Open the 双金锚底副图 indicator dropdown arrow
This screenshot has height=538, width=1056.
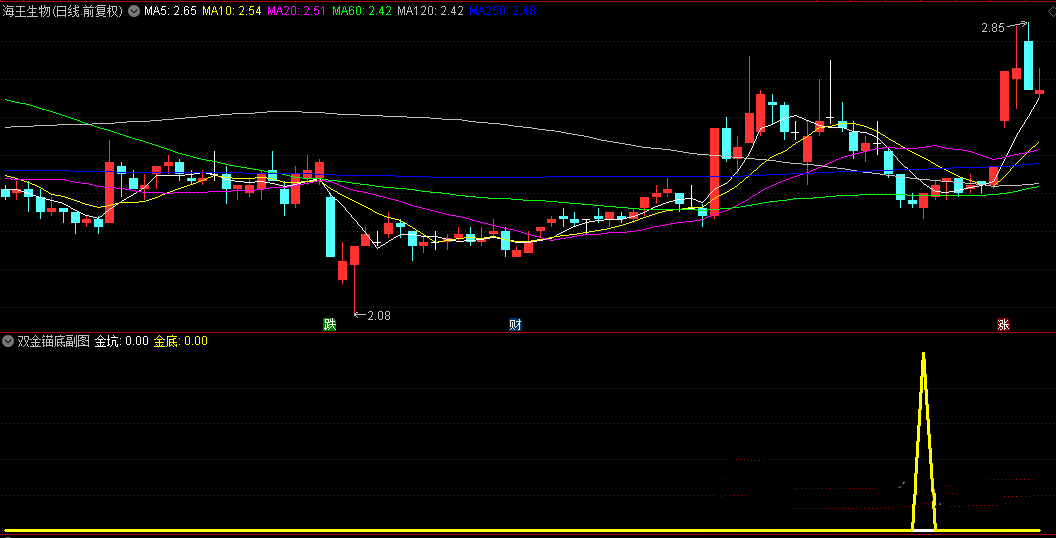pos(7,341)
